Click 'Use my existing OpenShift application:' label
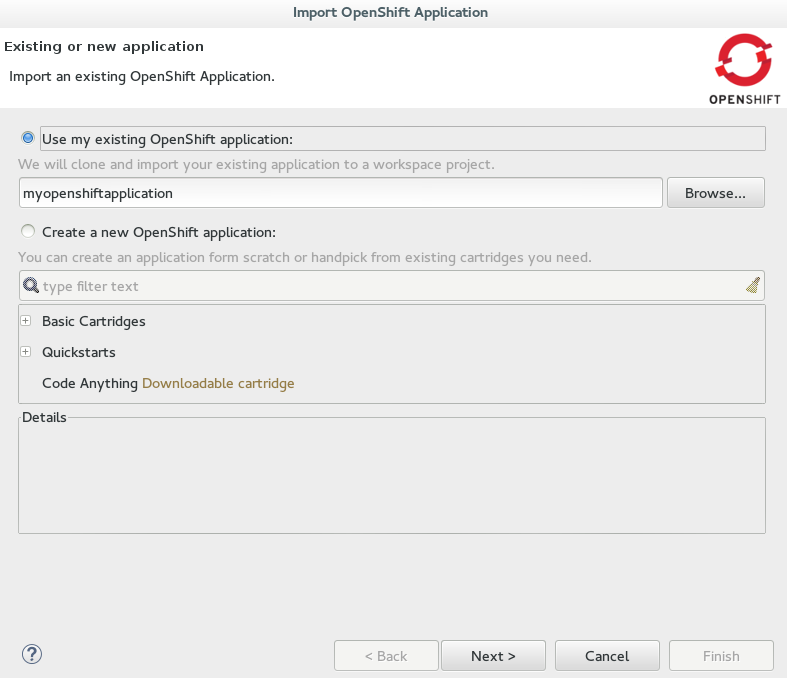Viewport: 787px width, 678px height. 167,139
